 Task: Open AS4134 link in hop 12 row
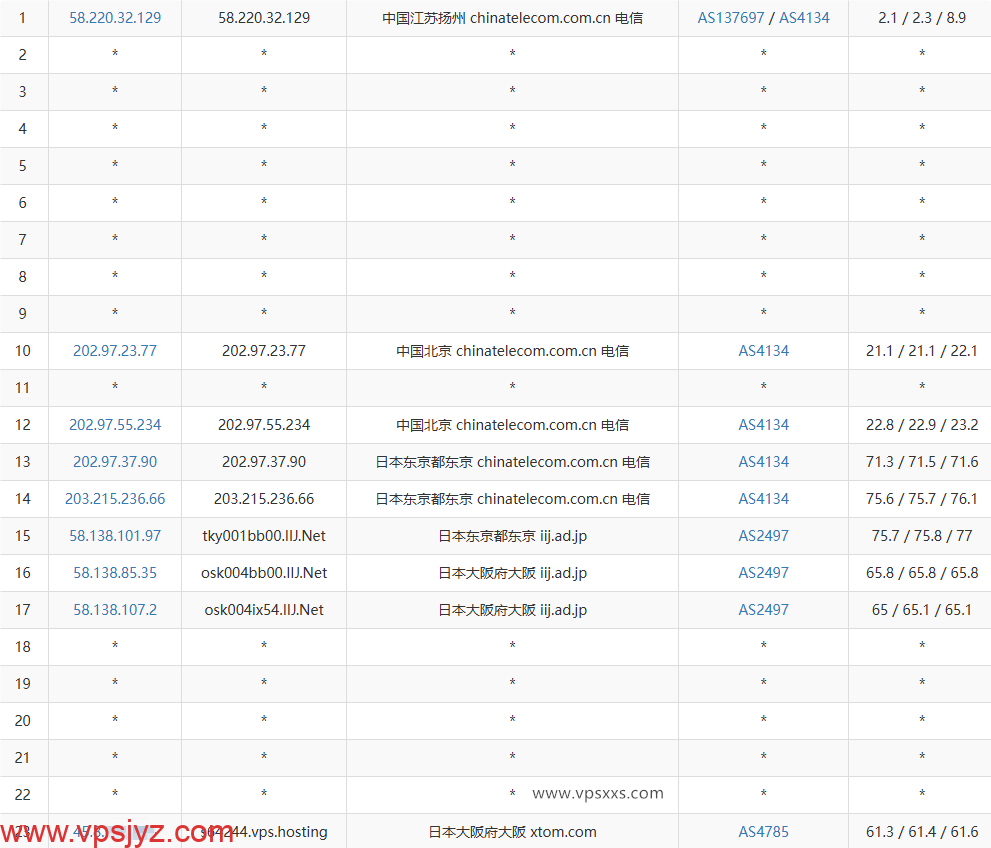click(763, 425)
